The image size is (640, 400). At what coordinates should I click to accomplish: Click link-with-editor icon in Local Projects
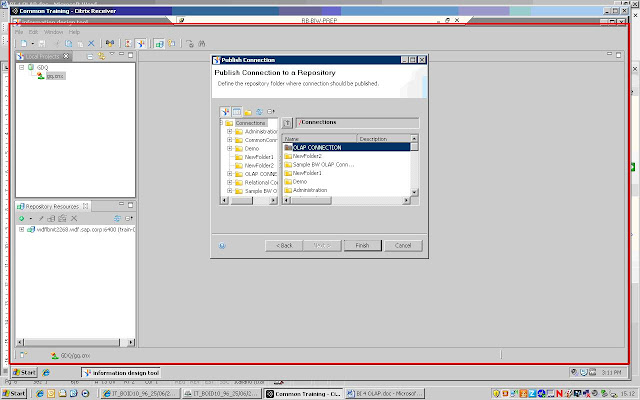101,56
